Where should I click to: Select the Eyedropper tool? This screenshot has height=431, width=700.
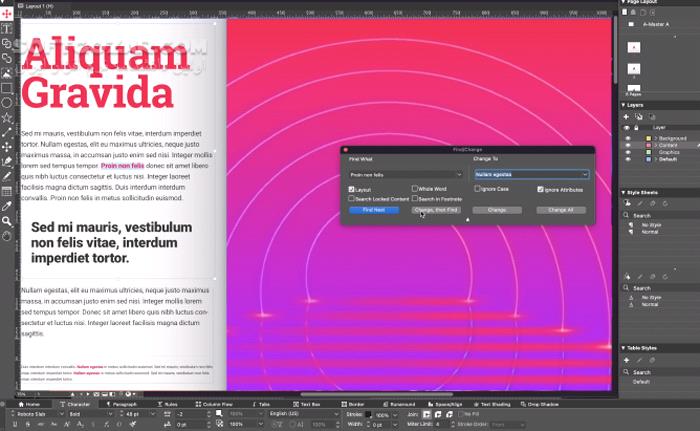click(x=7, y=206)
